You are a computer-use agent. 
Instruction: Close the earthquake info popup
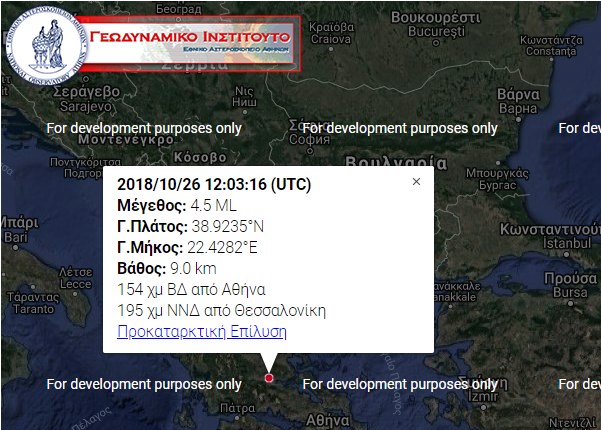[416, 182]
